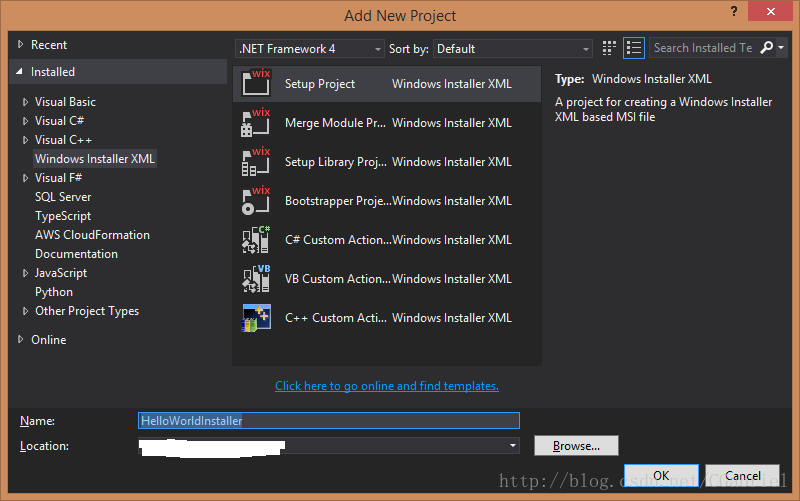
Task: Click the Name field with HelloWorldInstaller
Action: 329,420
